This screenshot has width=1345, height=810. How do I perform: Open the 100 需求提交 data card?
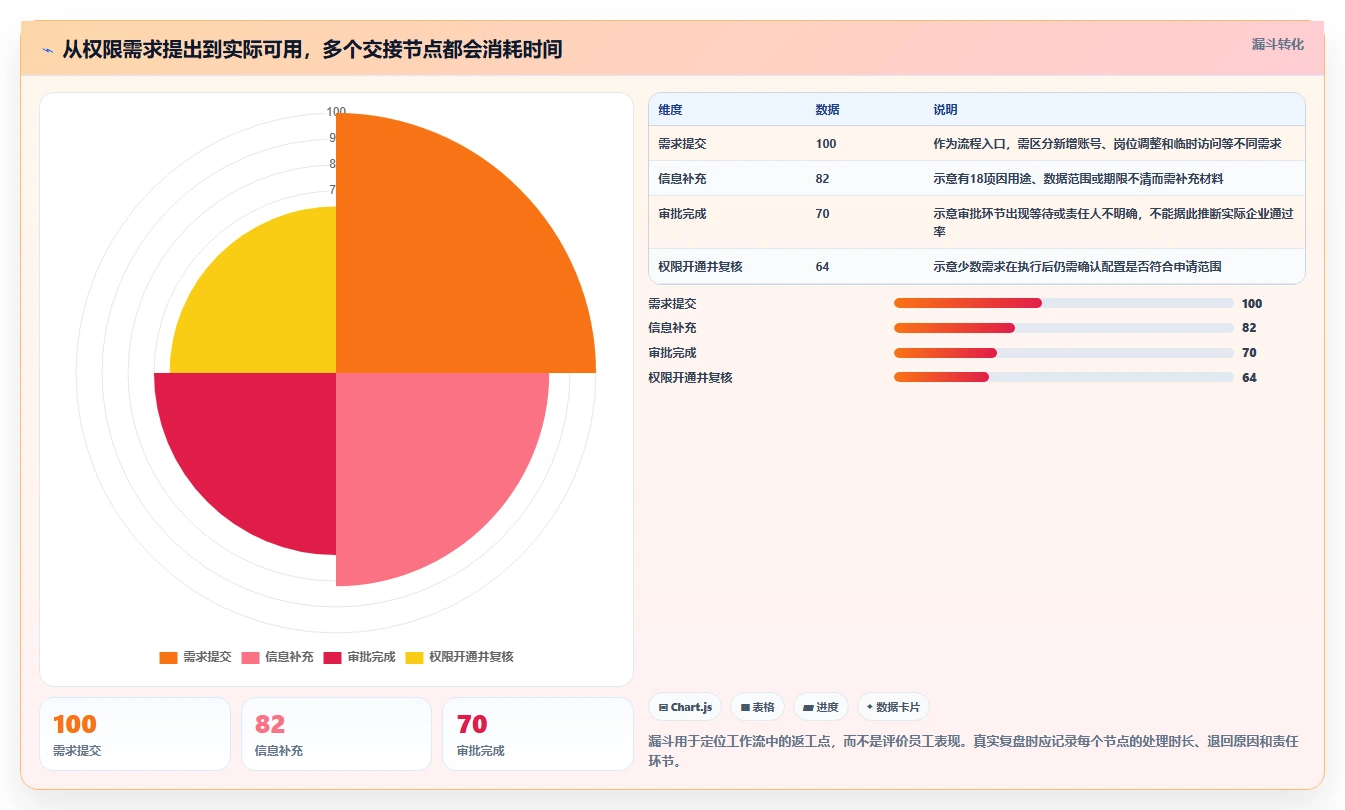[x=135, y=734]
